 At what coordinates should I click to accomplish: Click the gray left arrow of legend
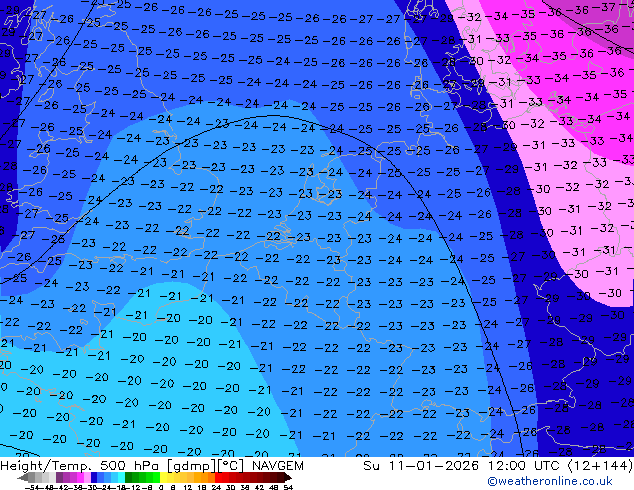(x=23, y=478)
